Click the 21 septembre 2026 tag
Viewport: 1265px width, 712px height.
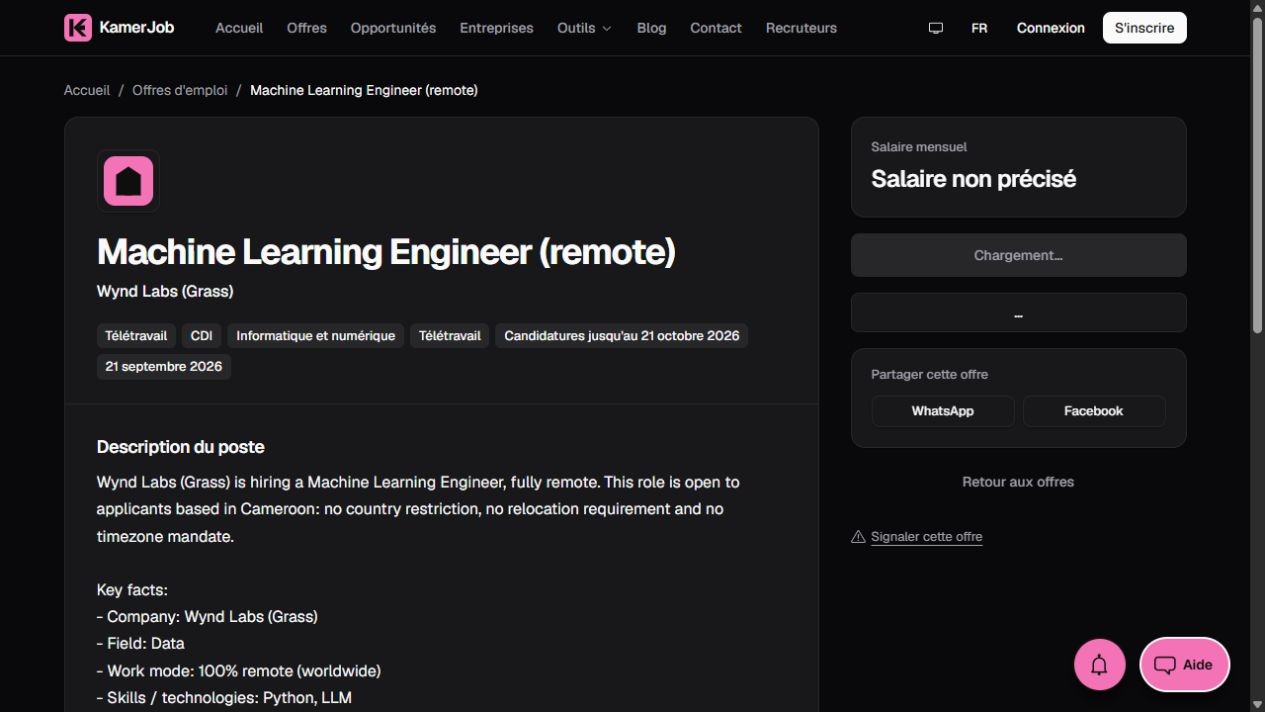coord(164,367)
